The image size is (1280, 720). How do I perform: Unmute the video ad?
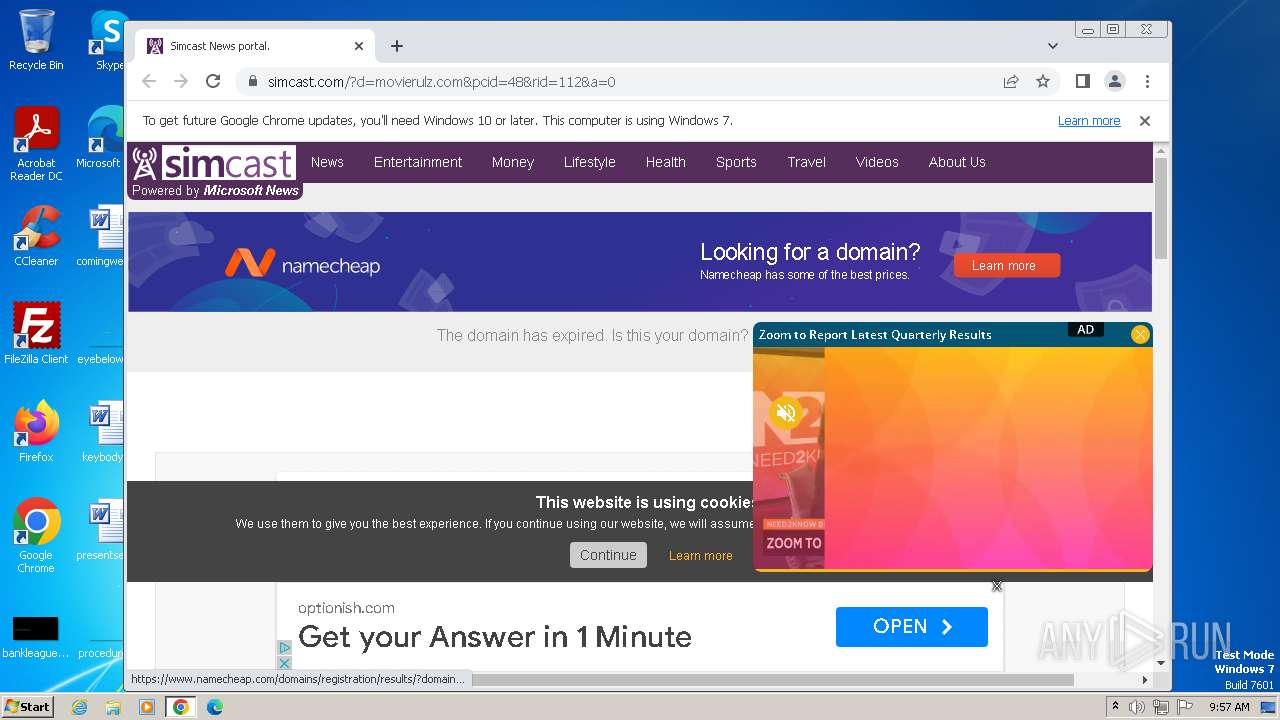pyautogui.click(x=787, y=412)
